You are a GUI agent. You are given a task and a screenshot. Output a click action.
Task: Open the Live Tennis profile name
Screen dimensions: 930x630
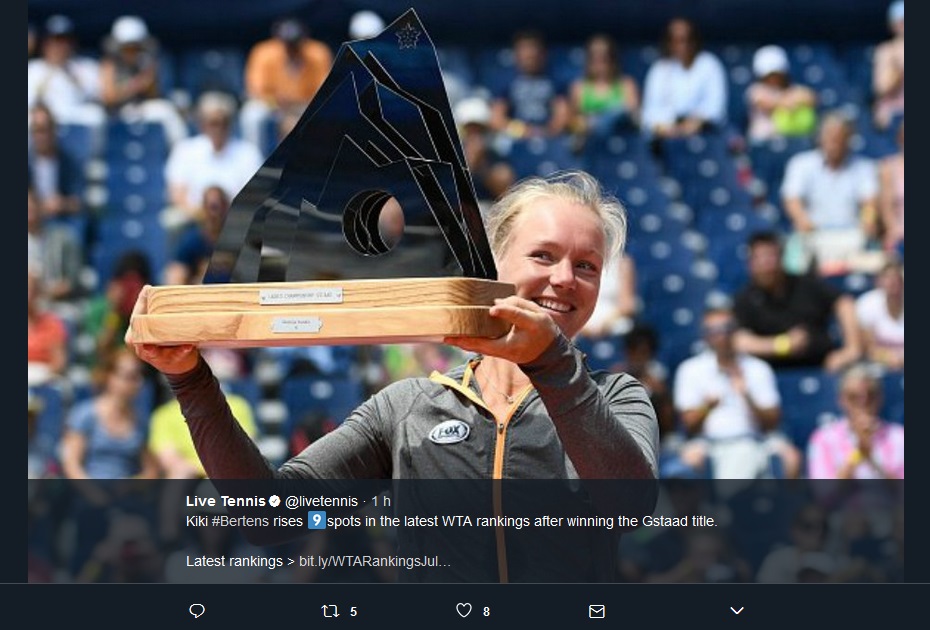point(225,501)
